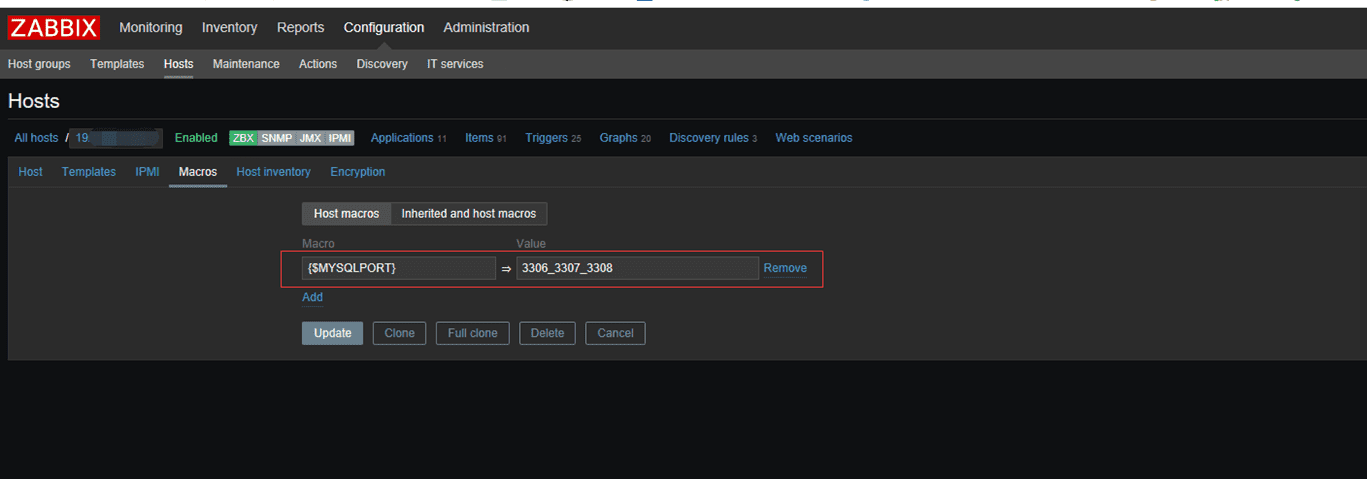This screenshot has height=479, width=1367.
Task: Click the JMX availability badge
Action: [x=310, y=138]
